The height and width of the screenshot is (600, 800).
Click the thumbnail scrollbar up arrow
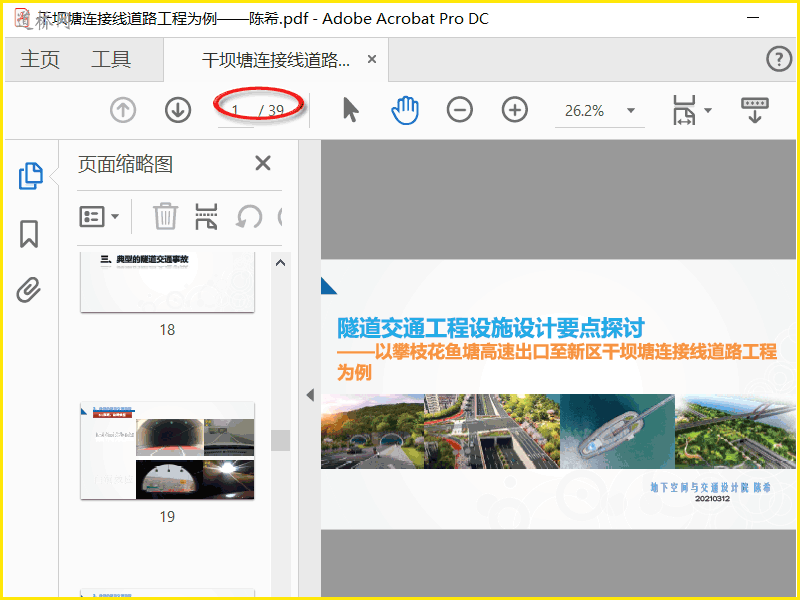280,263
